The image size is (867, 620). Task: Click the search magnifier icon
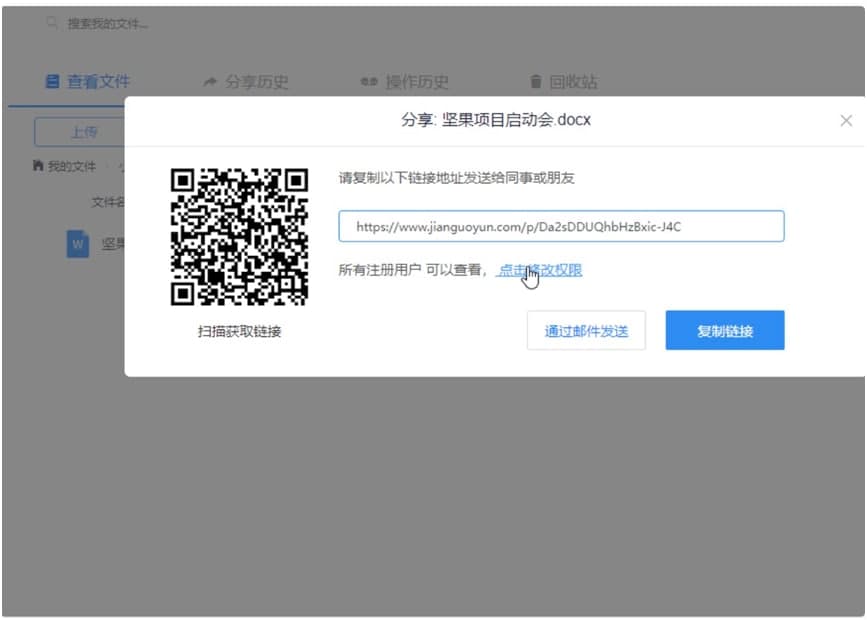coord(51,23)
